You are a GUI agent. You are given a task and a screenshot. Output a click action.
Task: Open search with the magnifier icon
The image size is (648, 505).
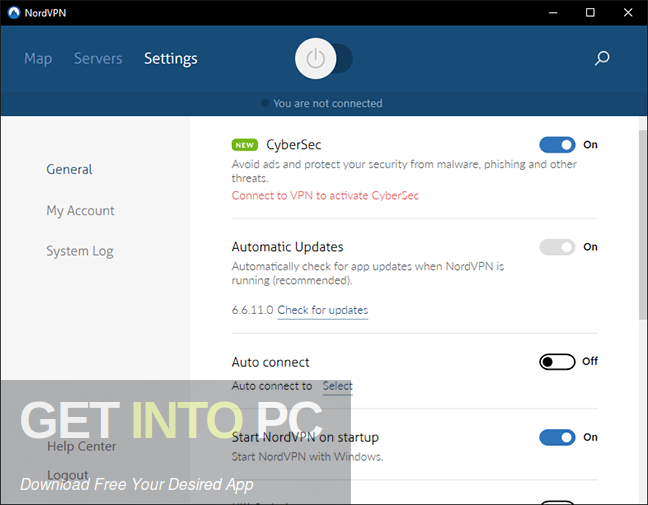pos(602,59)
